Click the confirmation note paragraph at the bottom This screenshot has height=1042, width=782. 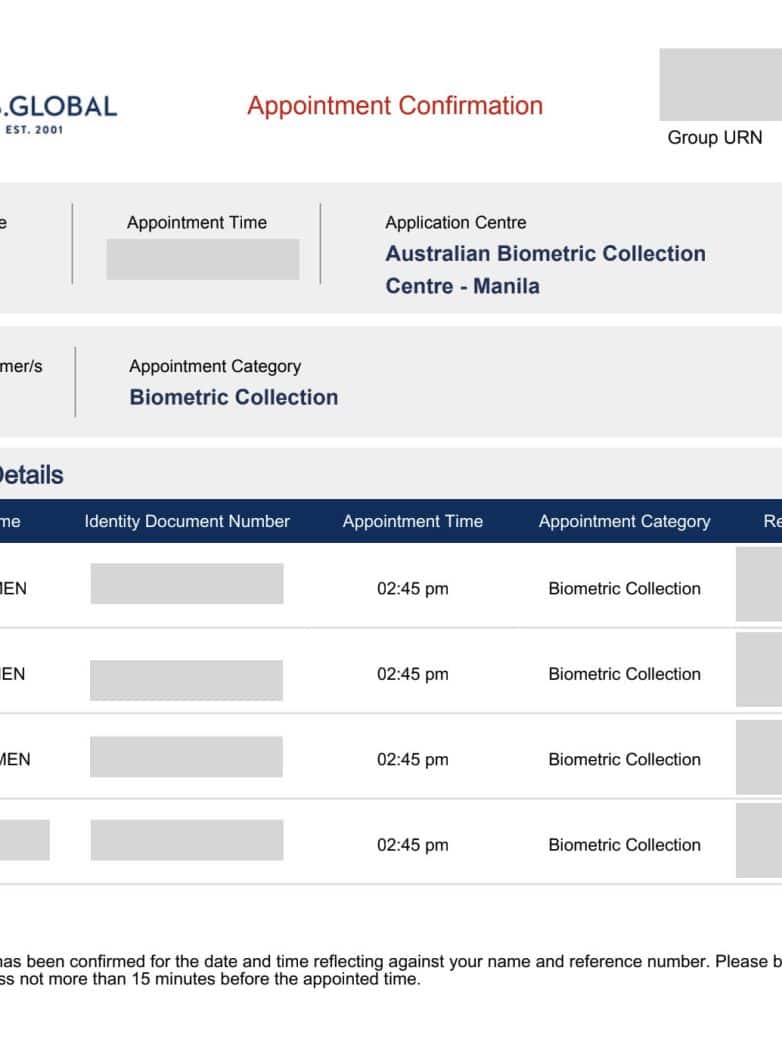pos(390,971)
